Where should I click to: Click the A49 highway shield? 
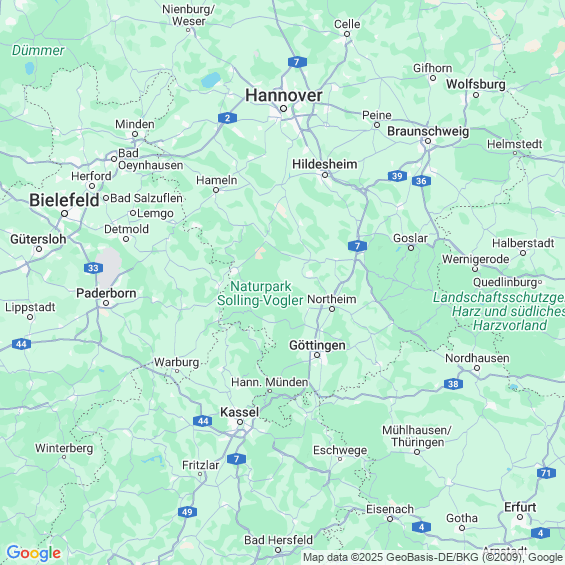(187, 512)
